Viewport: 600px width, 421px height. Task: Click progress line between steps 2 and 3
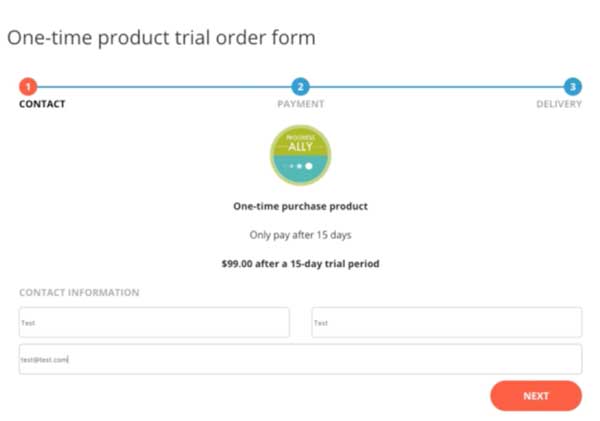point(437,87)
